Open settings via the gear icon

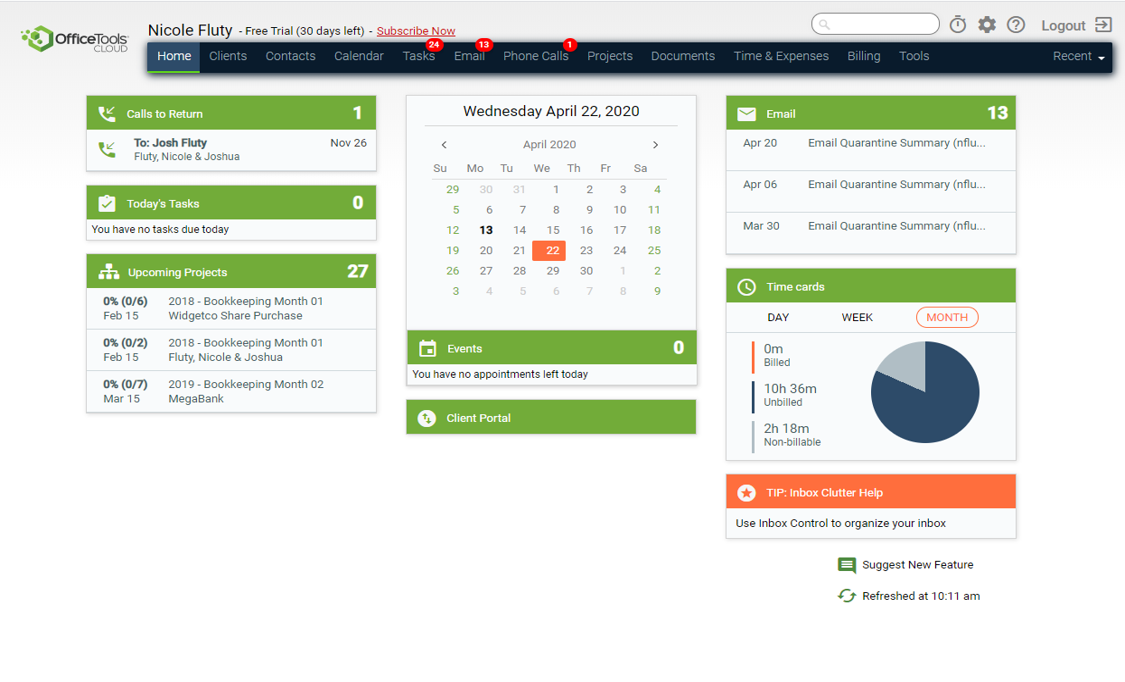point(987,25)
